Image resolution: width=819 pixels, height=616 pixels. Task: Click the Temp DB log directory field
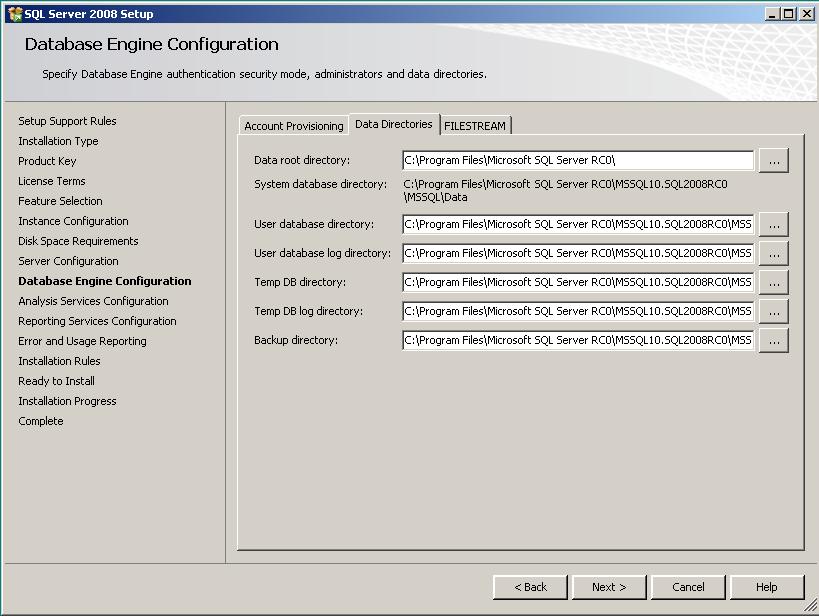(578, 311)
